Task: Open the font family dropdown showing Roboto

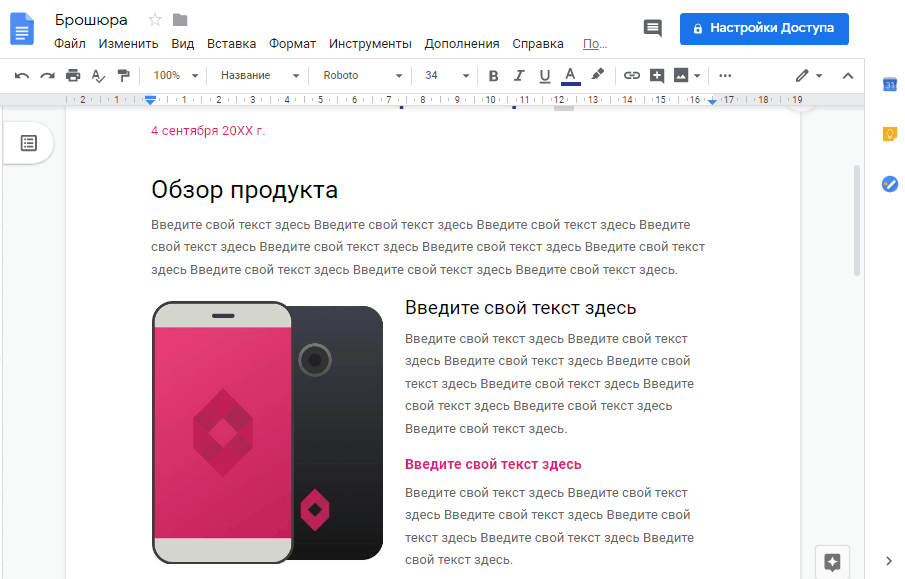Action: pos(362,75)
